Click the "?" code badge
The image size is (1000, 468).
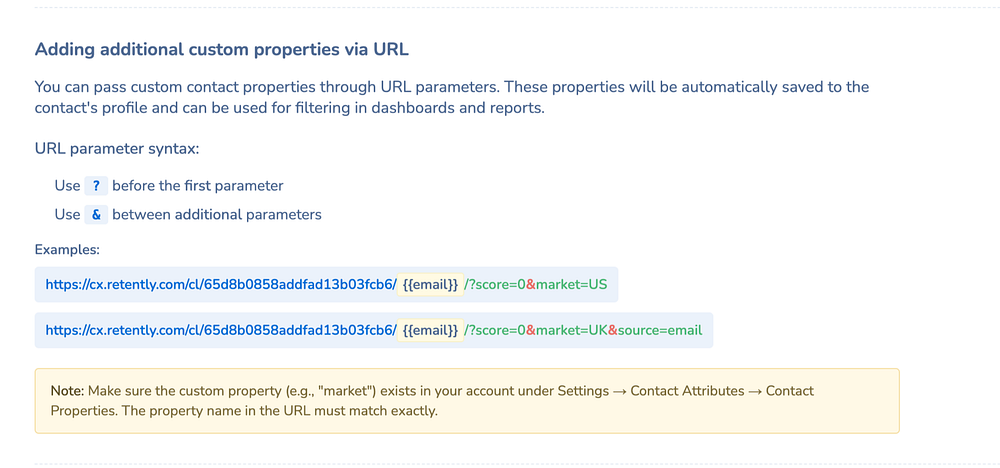click(96, 186)
